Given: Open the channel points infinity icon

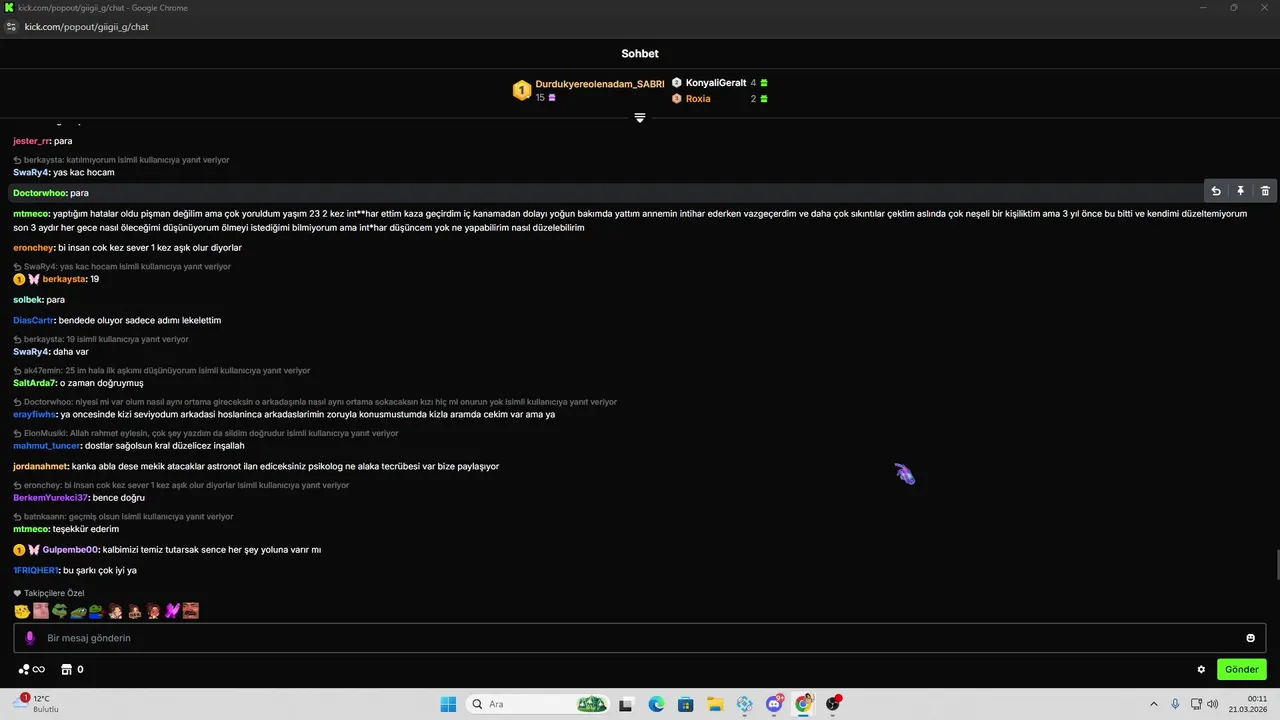Looking at the screenshot, I should [x=32, y=669].
